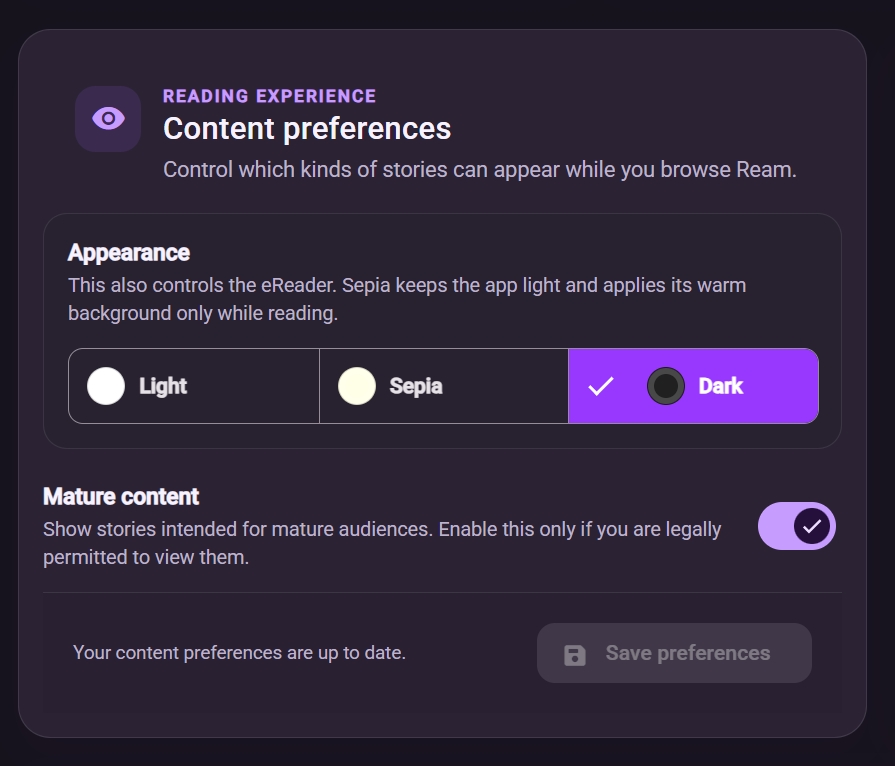Click 'Your content preferences are up to date' text

239,653
